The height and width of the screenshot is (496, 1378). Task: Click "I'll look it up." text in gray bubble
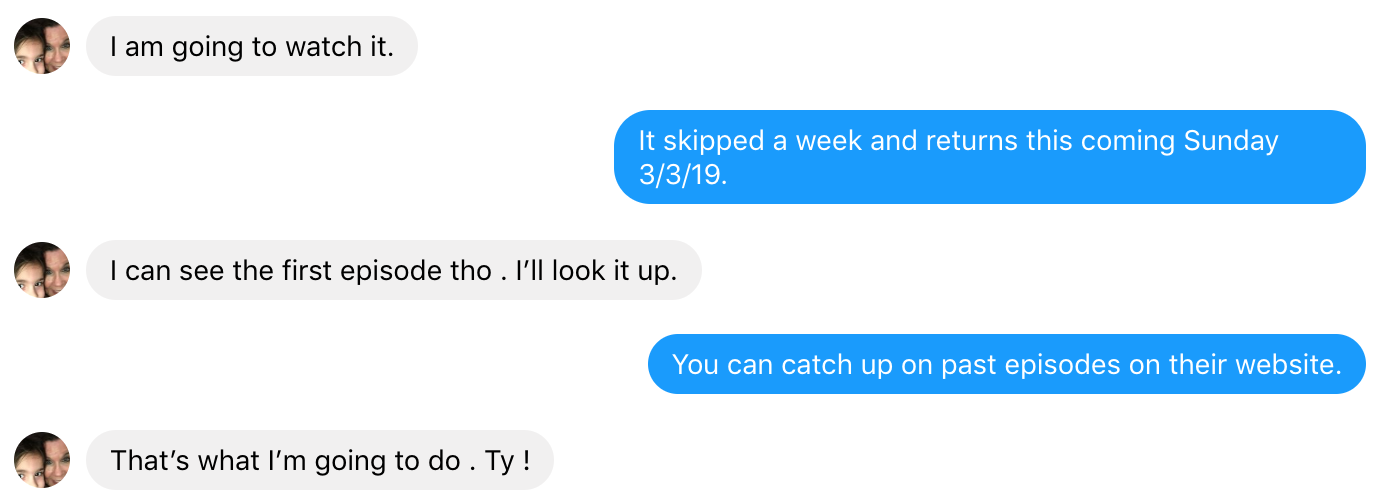(596, 271)
